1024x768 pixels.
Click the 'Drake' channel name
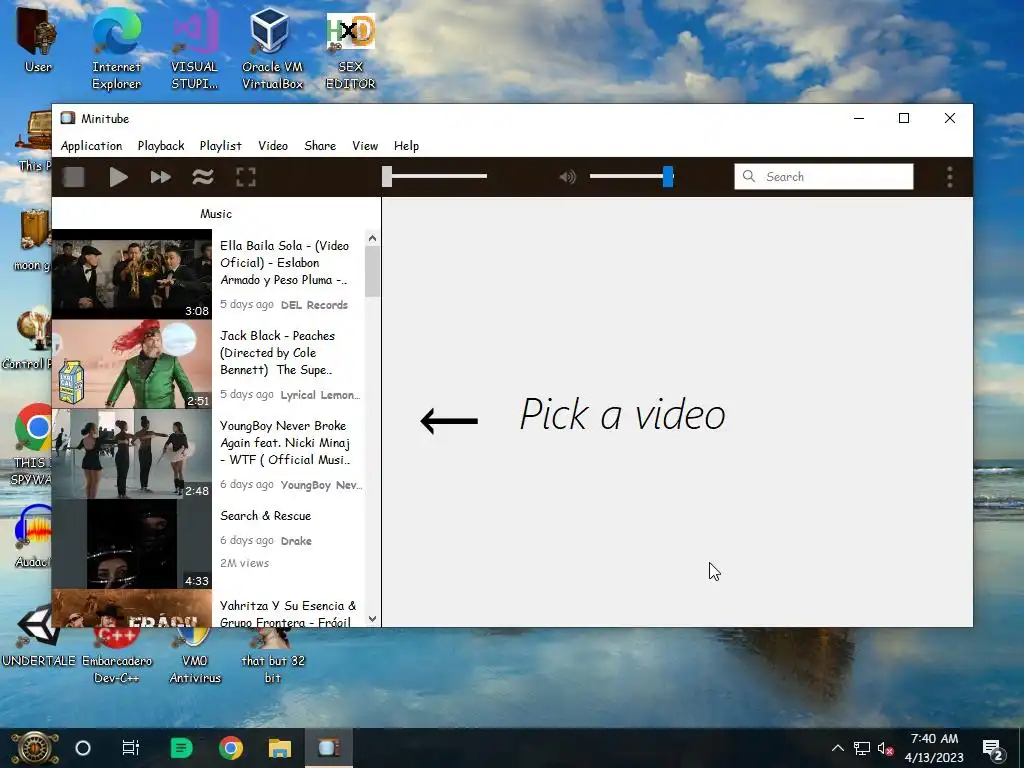pos(296,541)
